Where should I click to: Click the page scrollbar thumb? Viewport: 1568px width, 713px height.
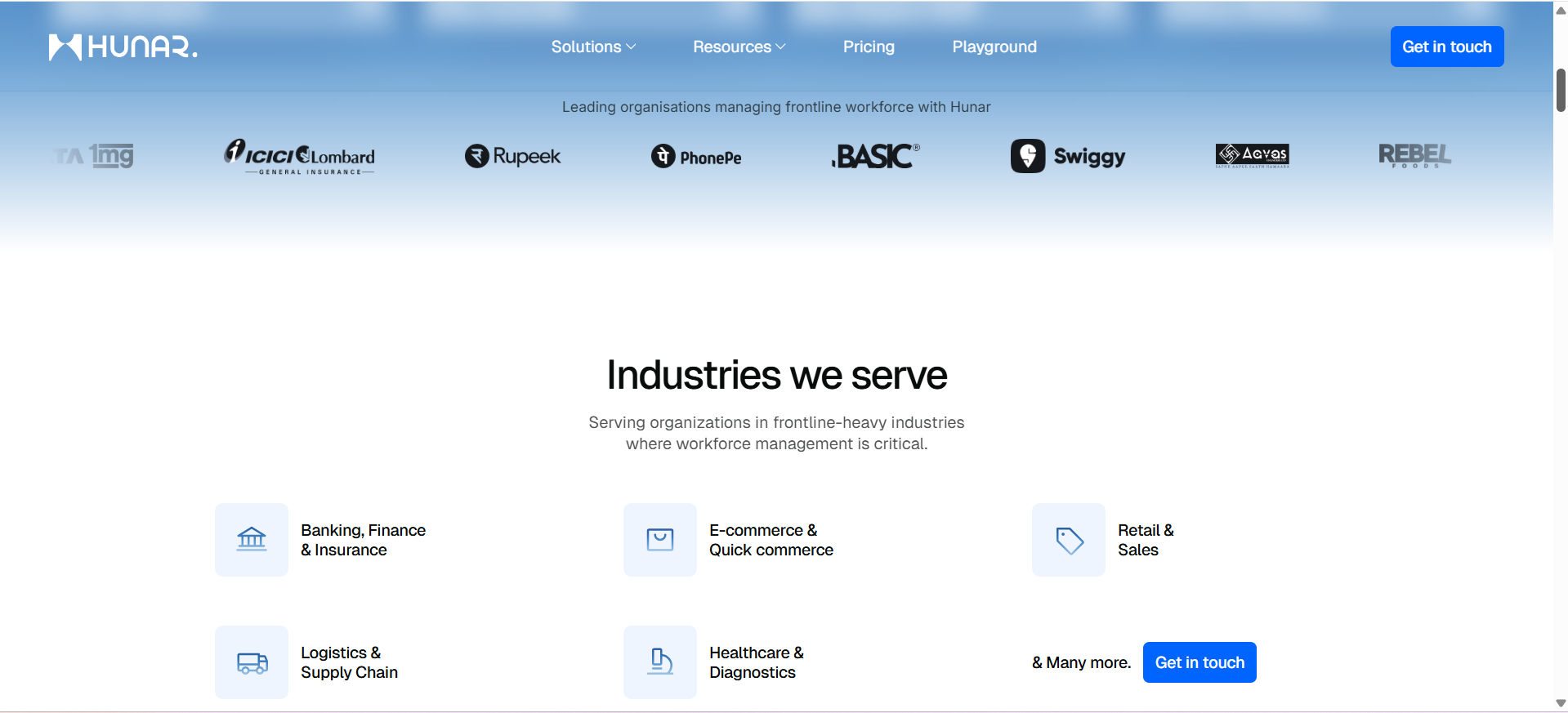pos(1561,91)
